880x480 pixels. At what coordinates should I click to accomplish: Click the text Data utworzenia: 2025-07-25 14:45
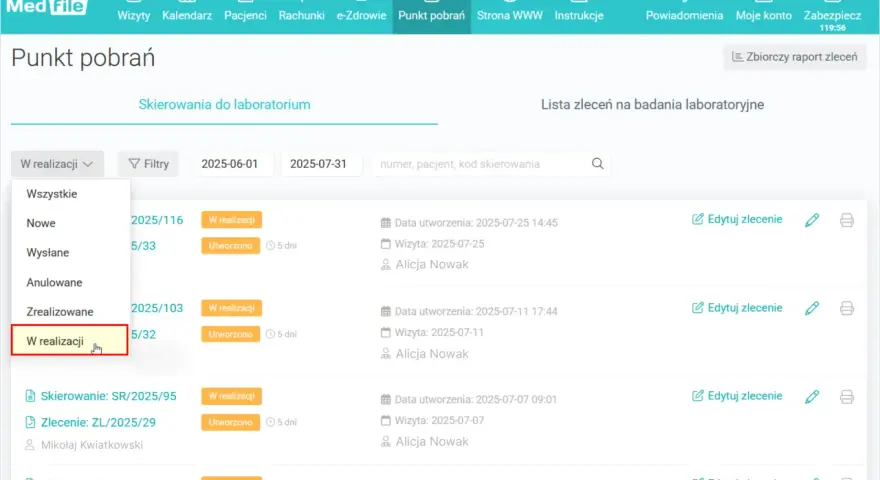tap(476, 223)
